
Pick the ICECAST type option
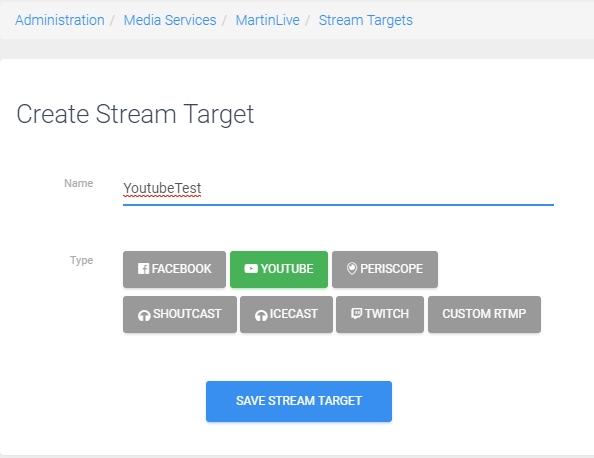pyautogui.click(x=286, y=314)
